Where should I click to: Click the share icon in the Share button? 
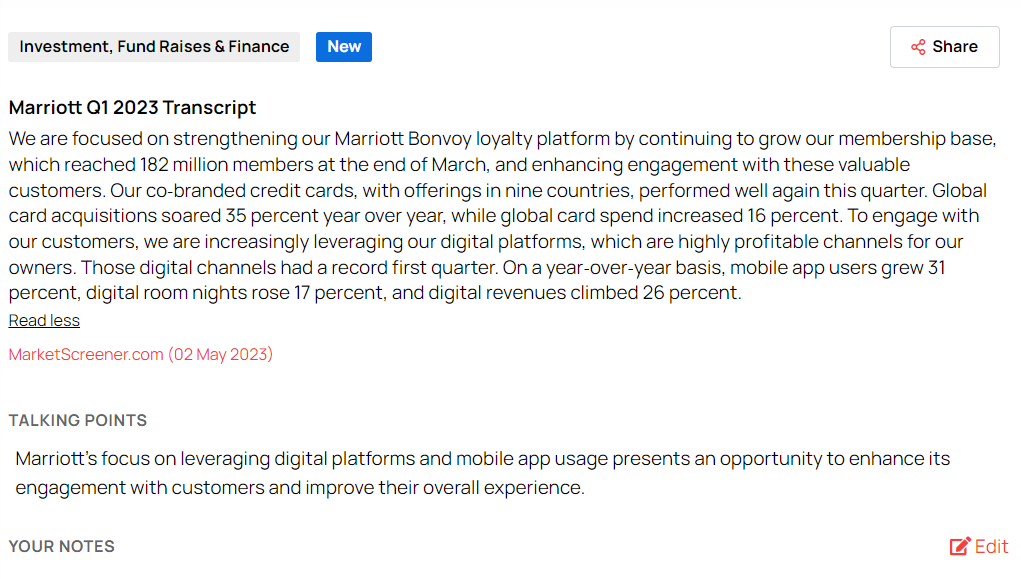[x=918, y=47]
